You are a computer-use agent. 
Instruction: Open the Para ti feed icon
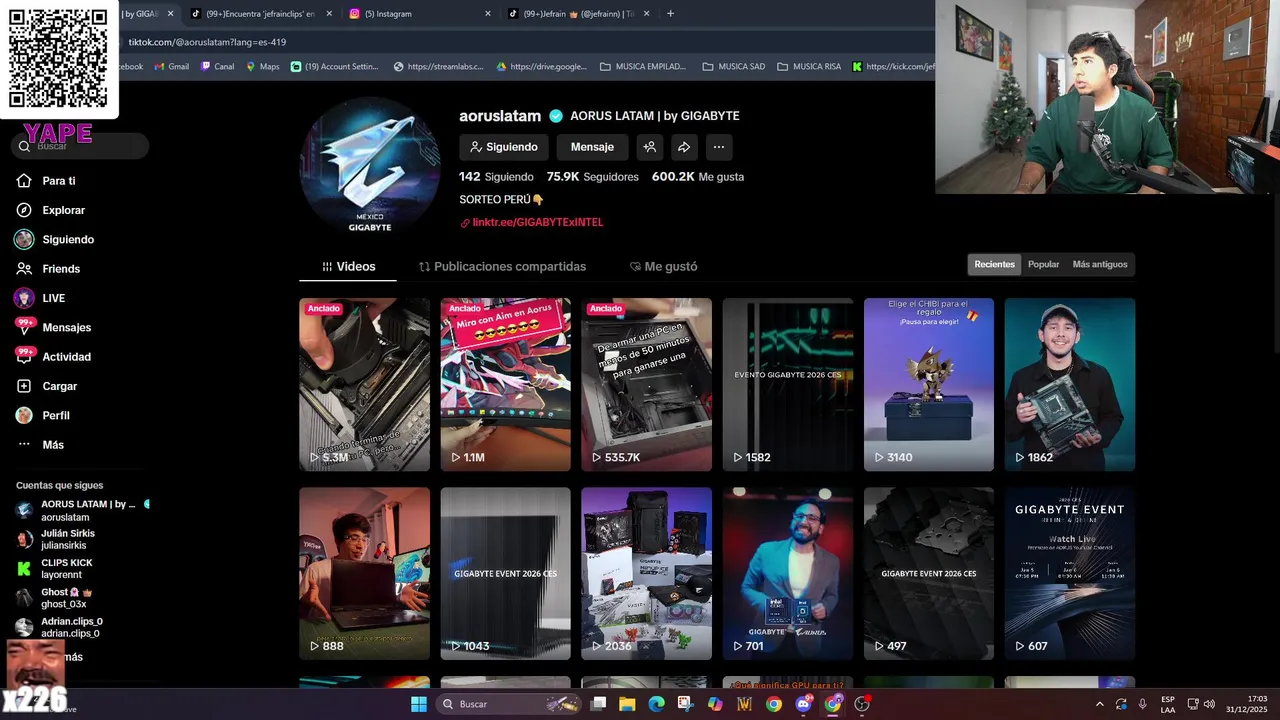point(24,181)
